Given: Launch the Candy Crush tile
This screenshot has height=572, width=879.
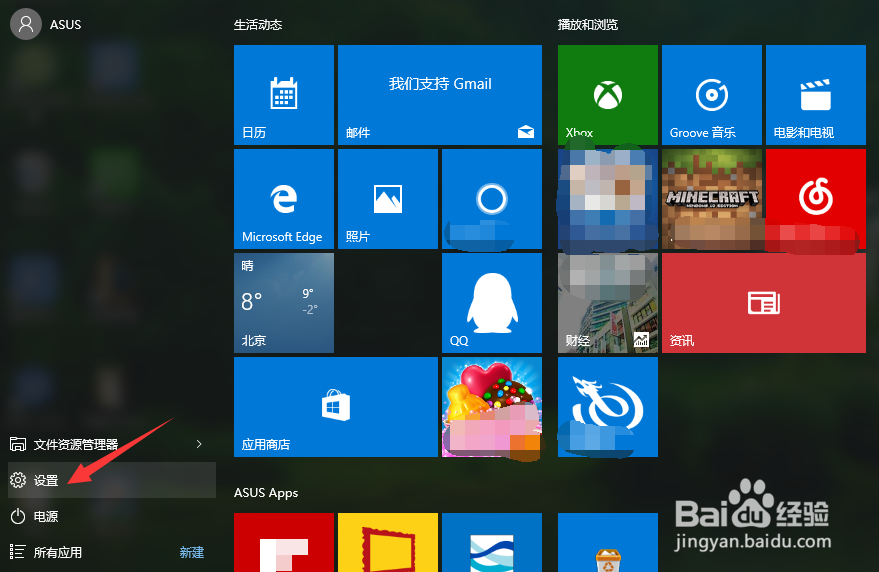Looking at the screenshot, I should pyautogui.click(x=492, y=407).
